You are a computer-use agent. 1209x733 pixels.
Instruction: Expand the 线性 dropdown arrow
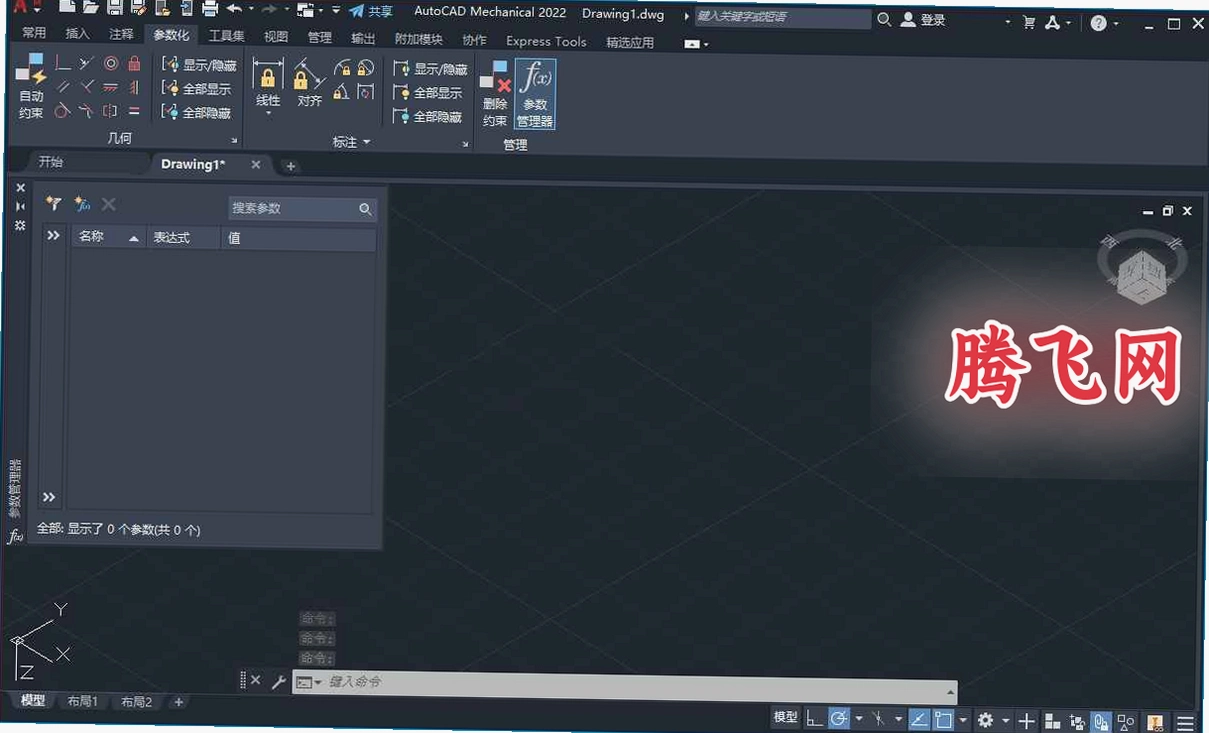point(268,114)
